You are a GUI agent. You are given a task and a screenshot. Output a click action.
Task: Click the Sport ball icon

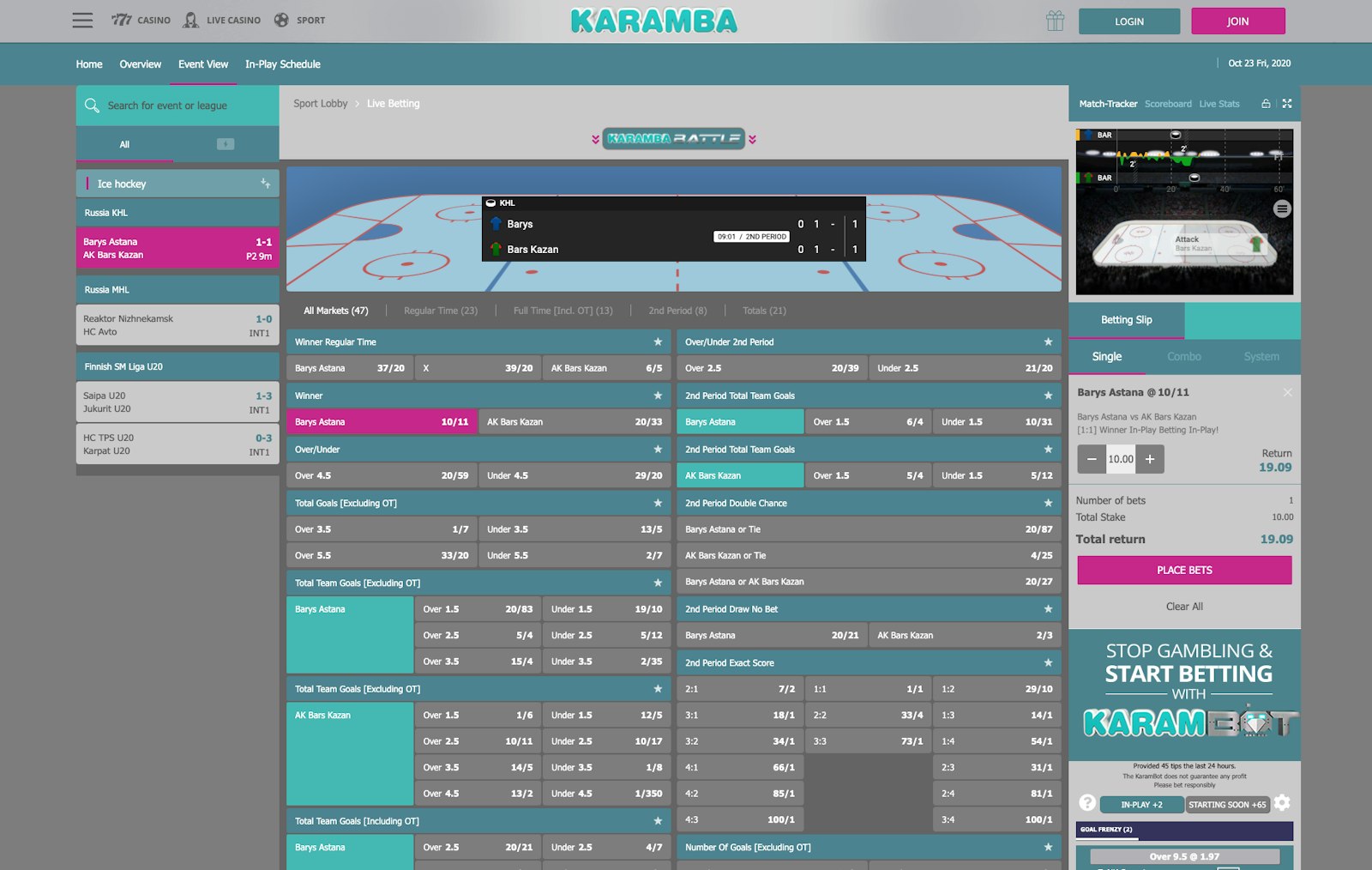click(x=280, y=19)
